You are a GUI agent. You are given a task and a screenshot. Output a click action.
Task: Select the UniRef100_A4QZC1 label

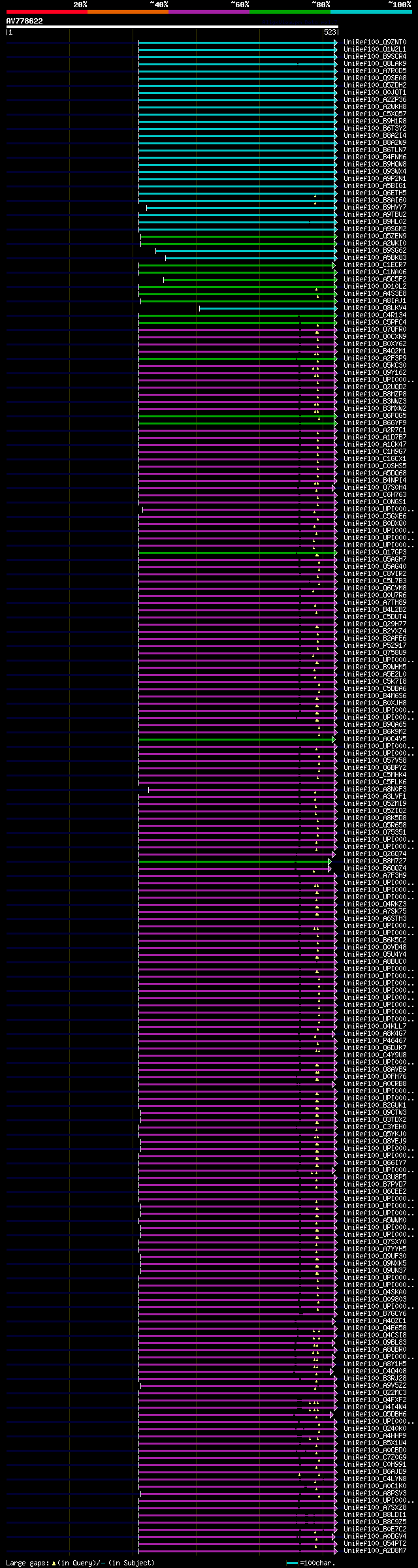(375, 1321)
